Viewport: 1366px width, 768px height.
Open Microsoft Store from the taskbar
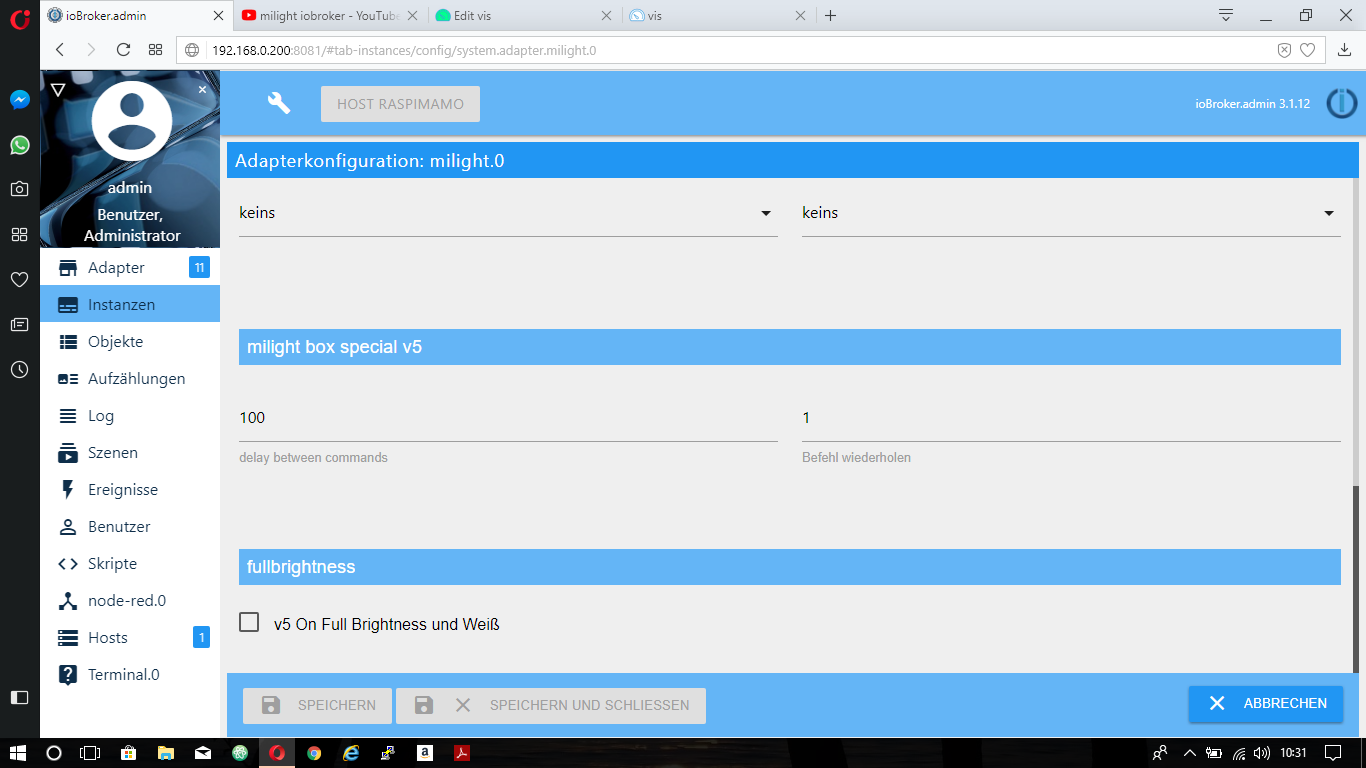coord(128,753)
